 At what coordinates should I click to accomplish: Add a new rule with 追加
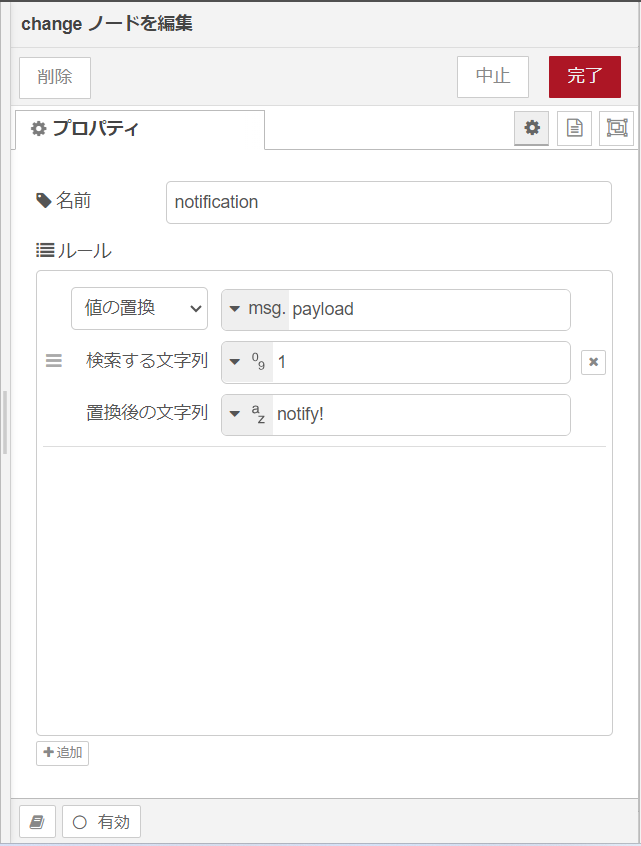(63, 753)
